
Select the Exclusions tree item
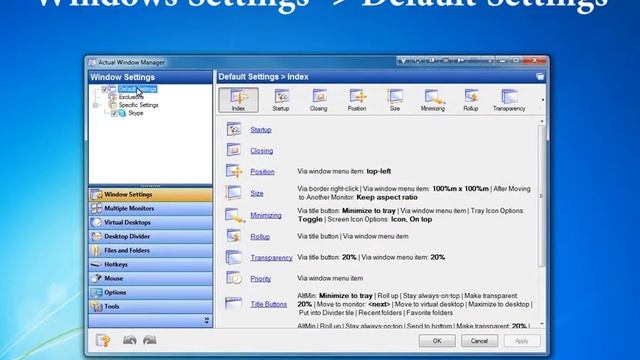click(131, 97)
